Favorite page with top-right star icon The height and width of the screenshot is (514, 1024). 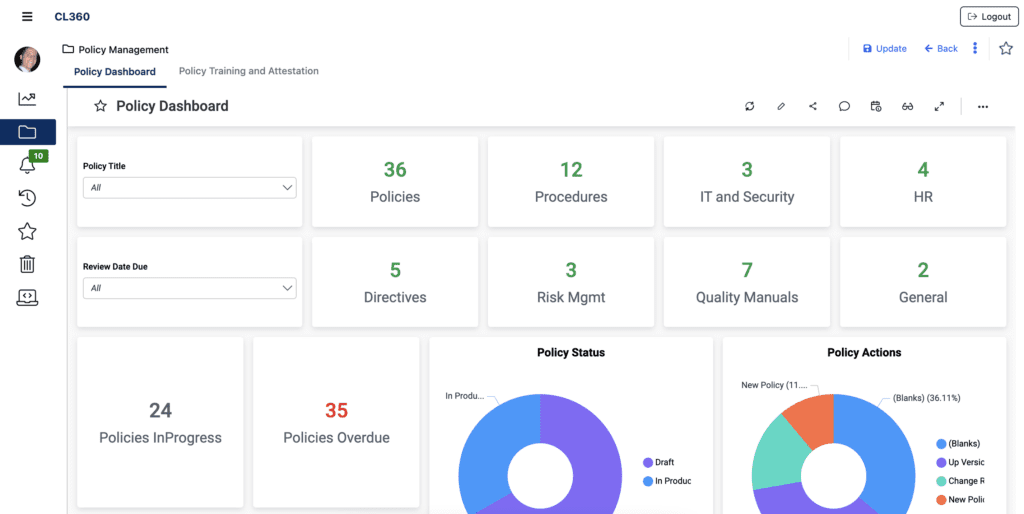tap(1006, 48)
